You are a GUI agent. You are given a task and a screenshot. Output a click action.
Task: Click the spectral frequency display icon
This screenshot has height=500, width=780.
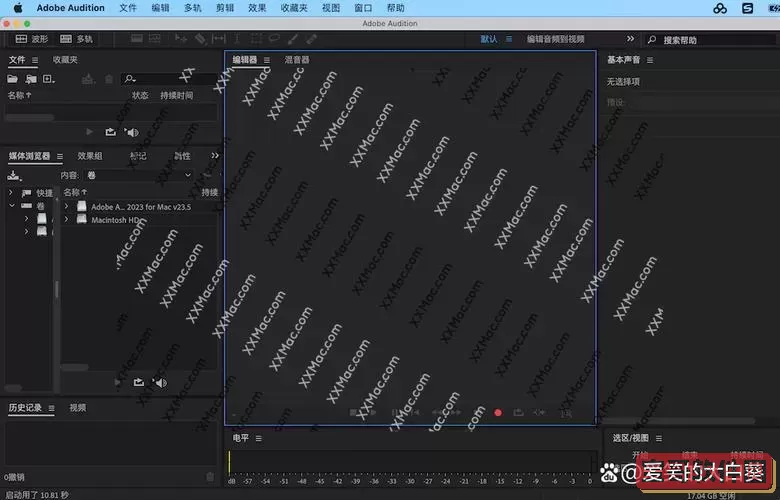(137, 39)
